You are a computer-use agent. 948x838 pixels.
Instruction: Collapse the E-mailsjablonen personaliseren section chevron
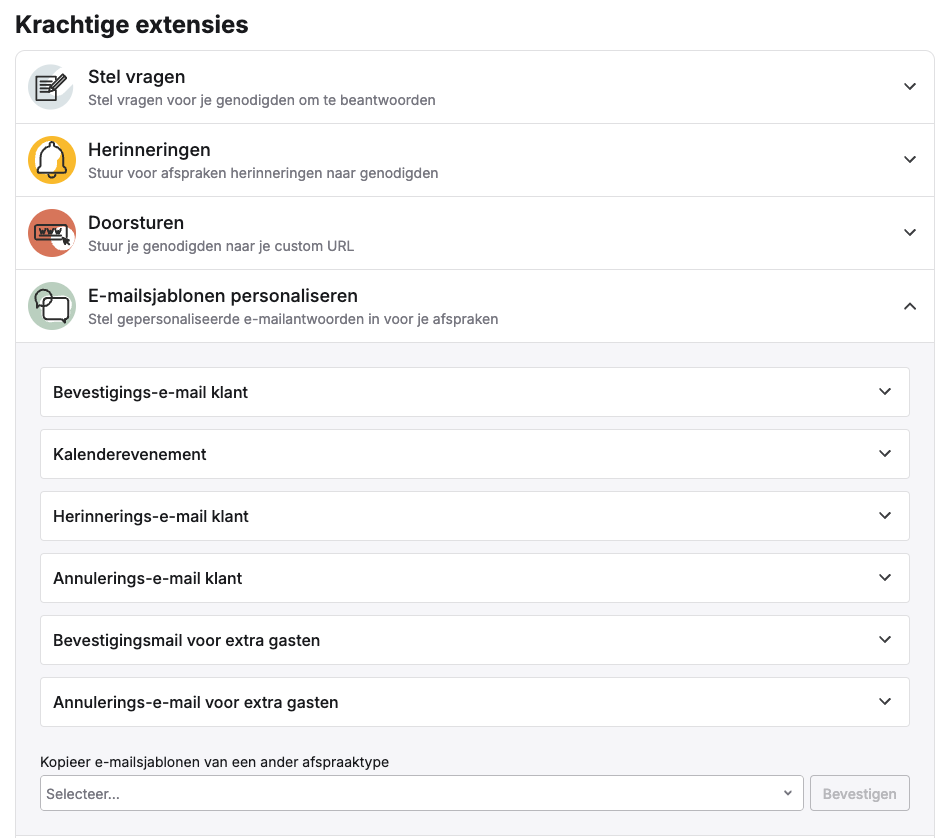click(909, 307)
